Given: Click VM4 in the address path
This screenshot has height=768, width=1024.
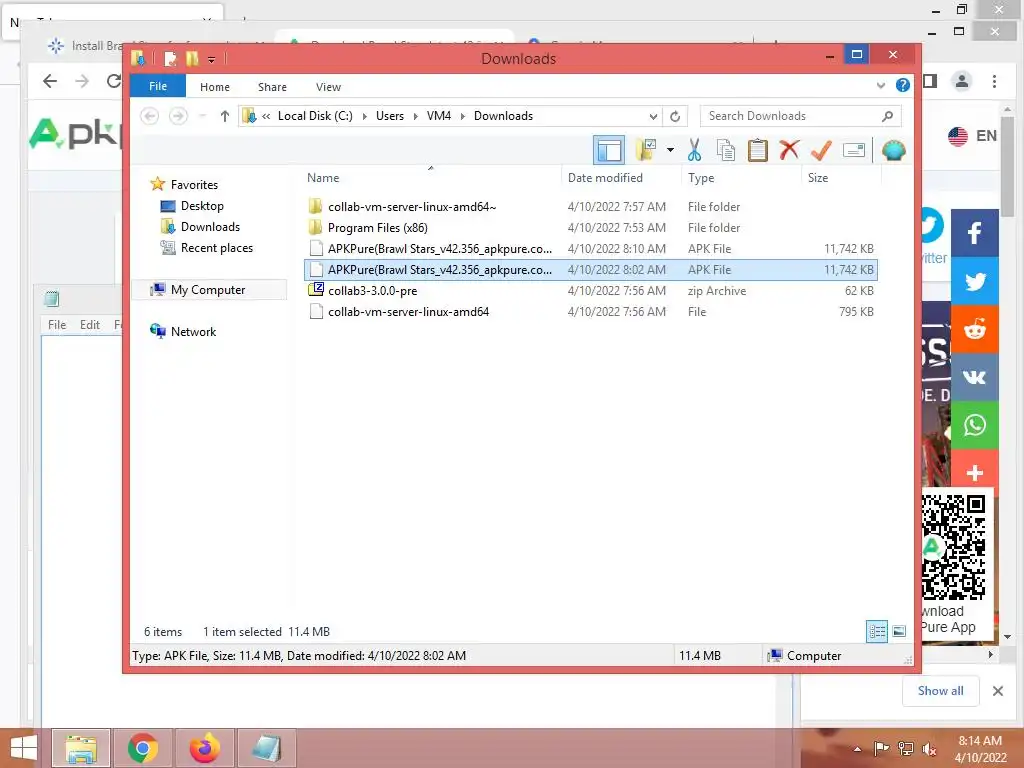Looking at the screenshot, I should click(439, 116).
